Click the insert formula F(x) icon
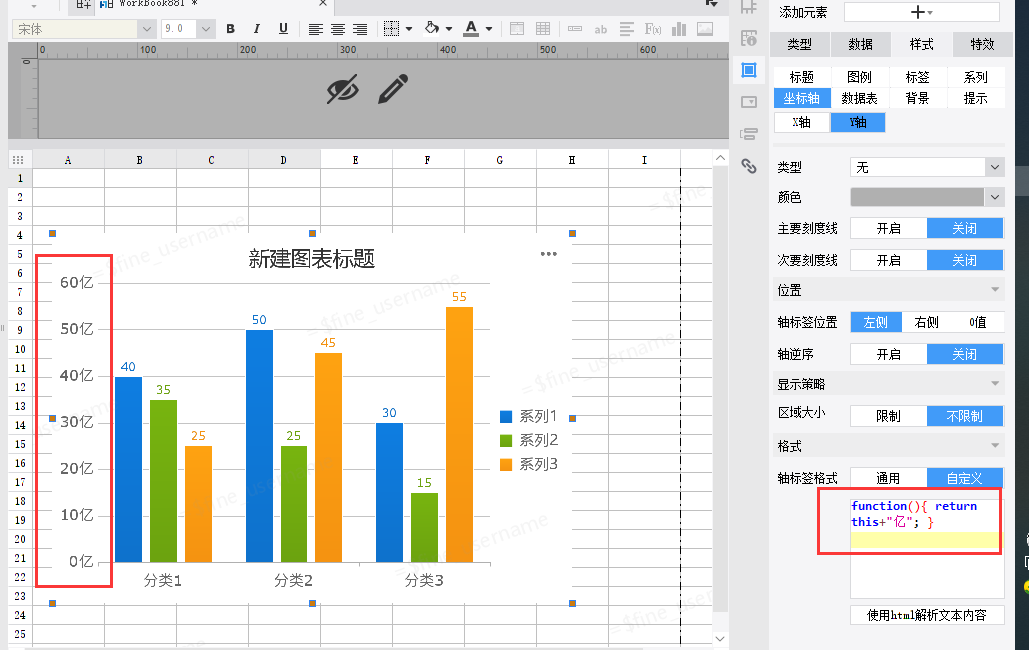This screenshot has height=650, width=1029. coord(652,29)
